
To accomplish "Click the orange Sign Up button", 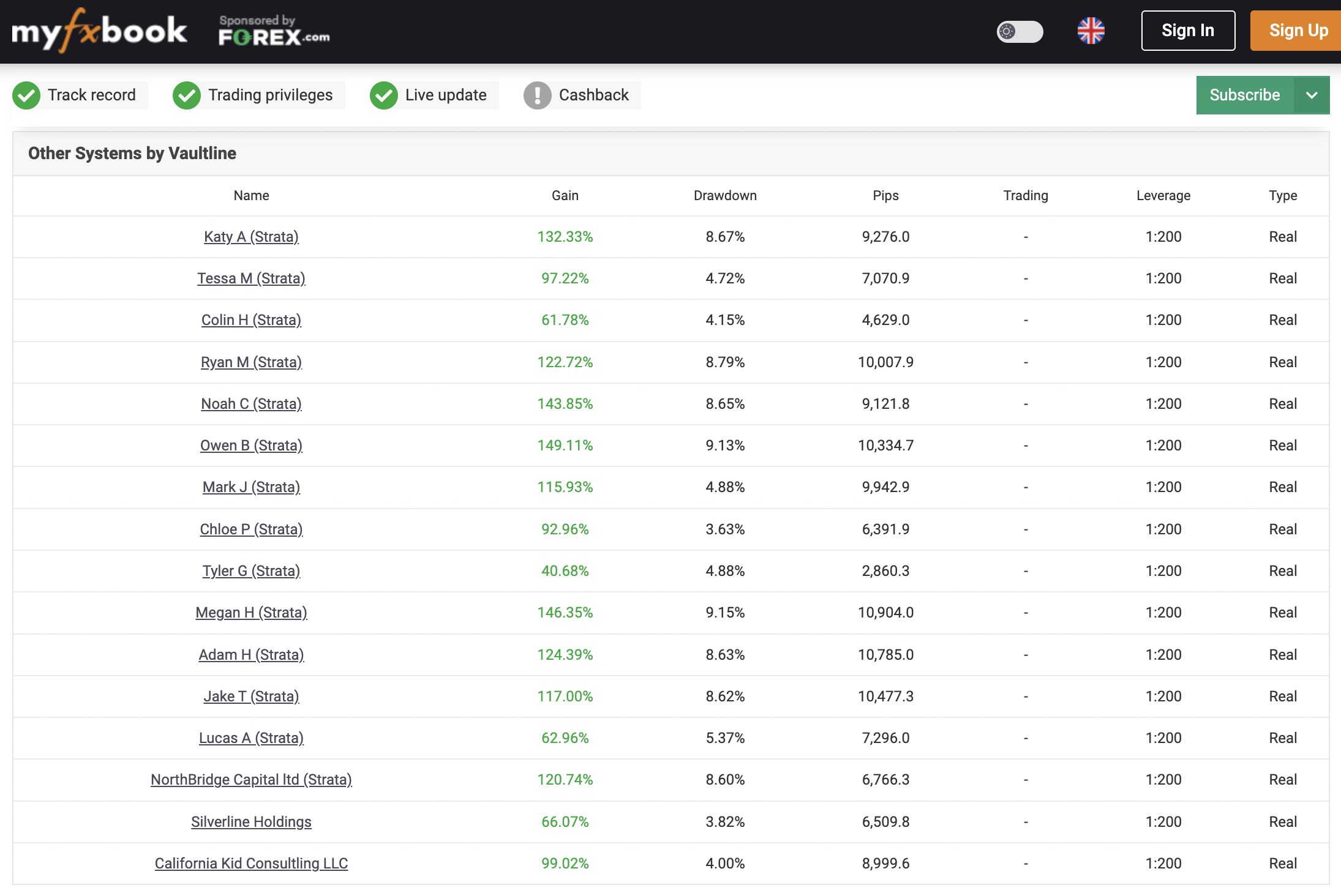I will click(x=1298, y=31).
